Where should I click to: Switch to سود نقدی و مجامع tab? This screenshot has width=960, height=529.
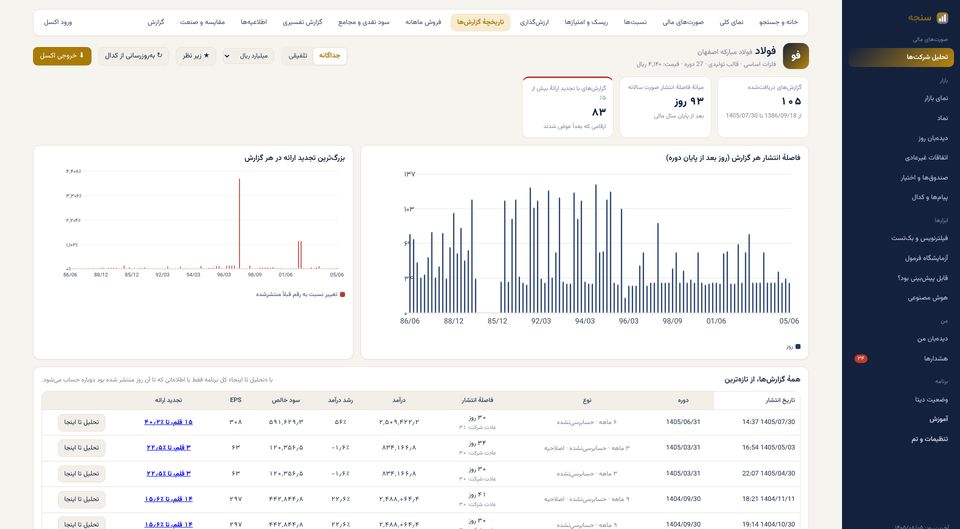click(364, 22)
